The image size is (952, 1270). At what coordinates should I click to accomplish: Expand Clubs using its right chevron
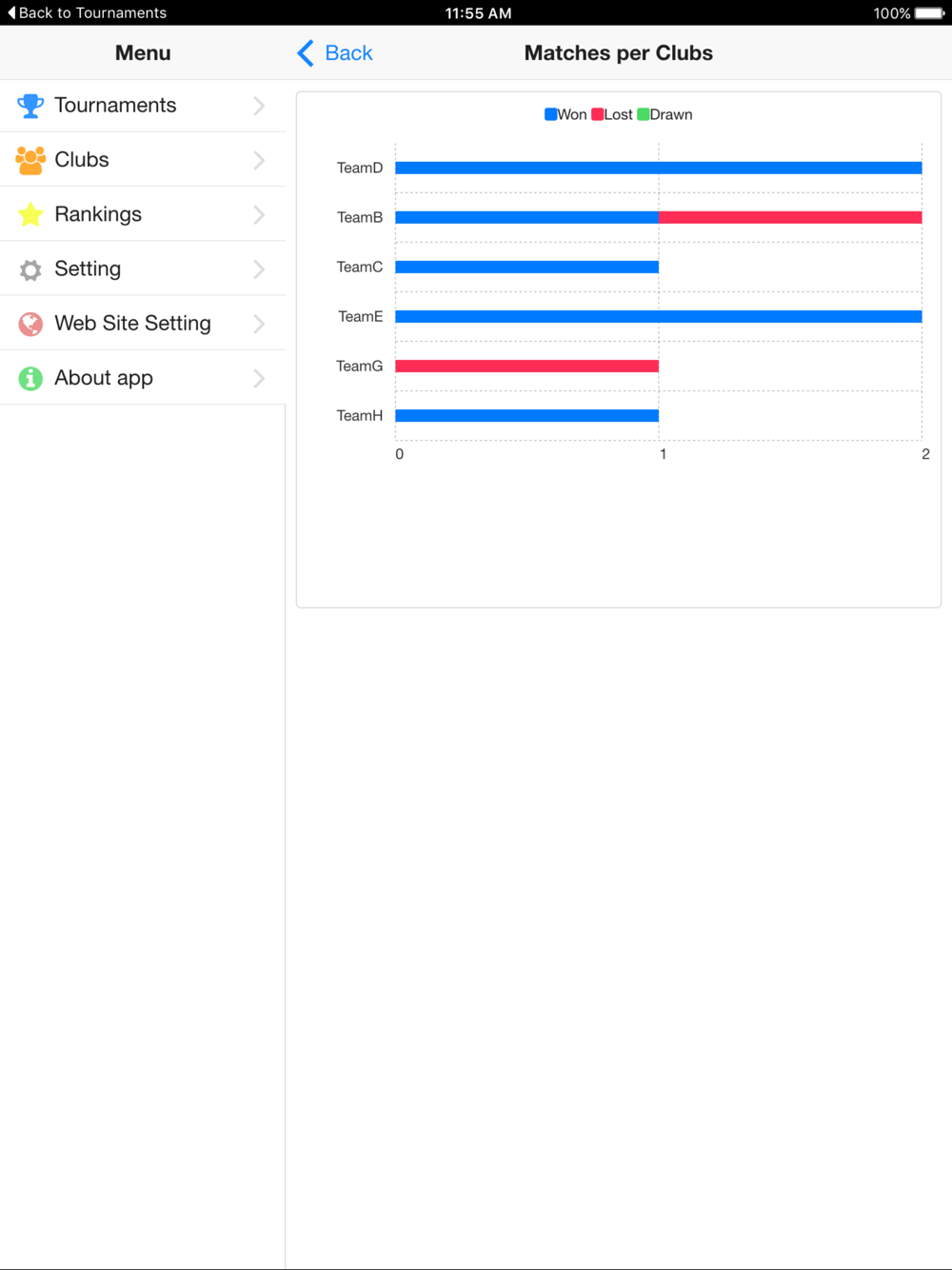click(259, 160)
